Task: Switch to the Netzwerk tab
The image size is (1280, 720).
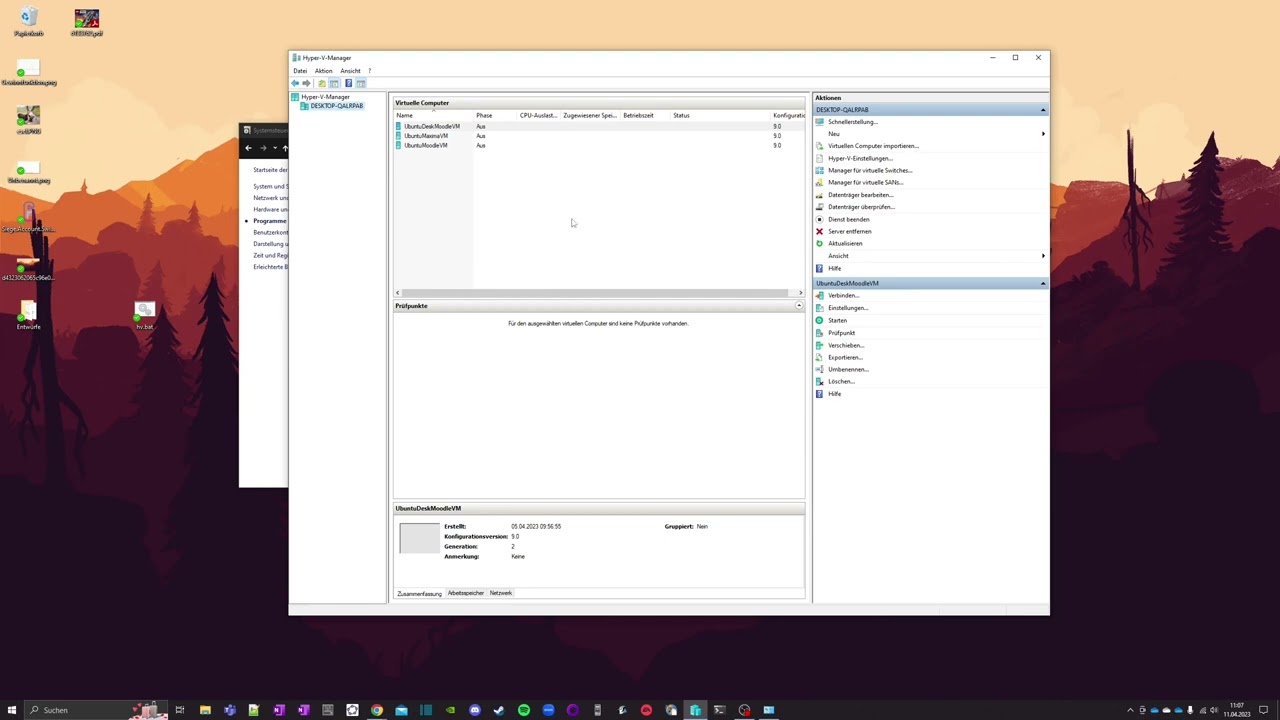Action: pos(501,593)
